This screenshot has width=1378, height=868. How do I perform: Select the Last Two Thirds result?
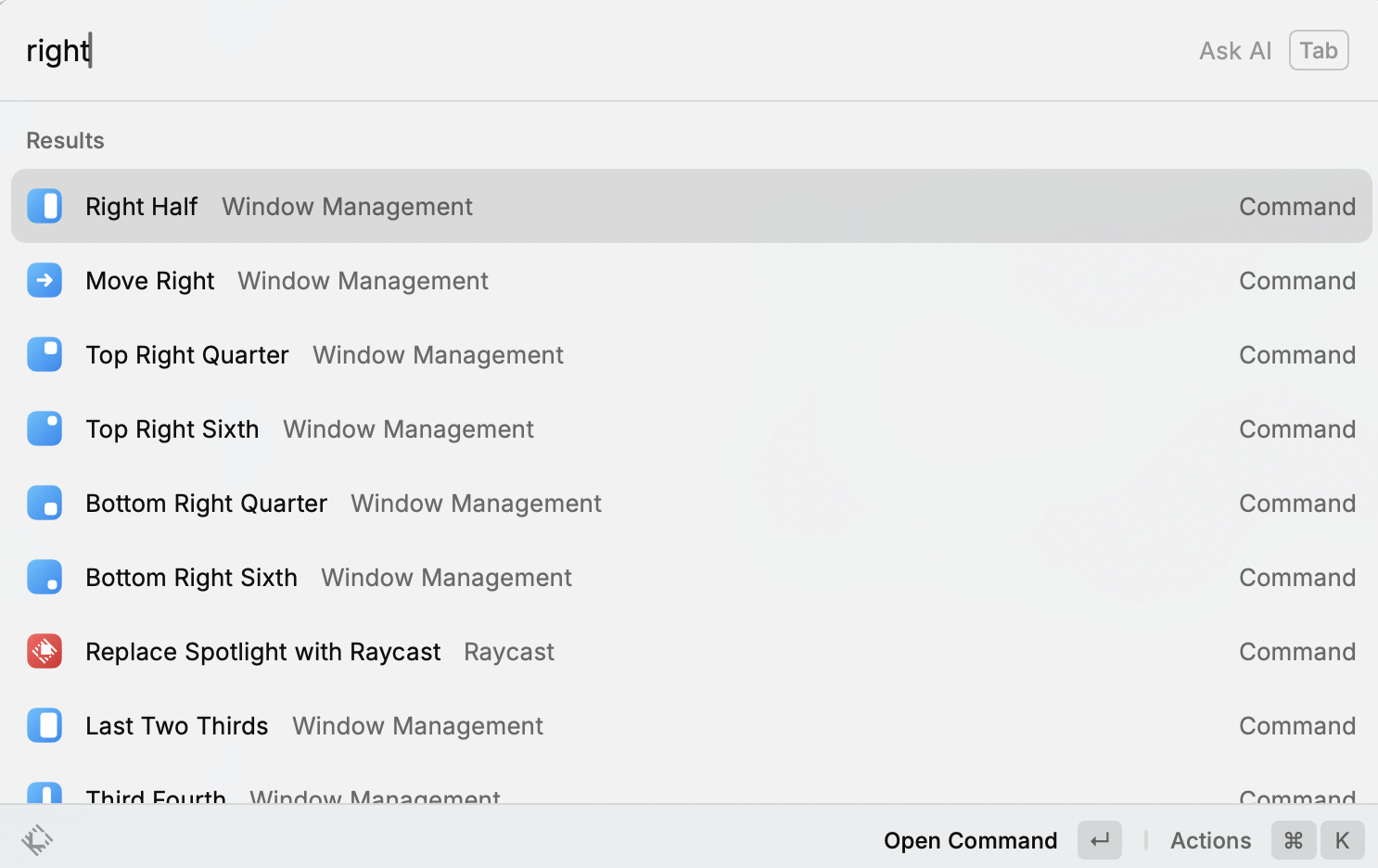pyautogui.click(x=176, y=725)
